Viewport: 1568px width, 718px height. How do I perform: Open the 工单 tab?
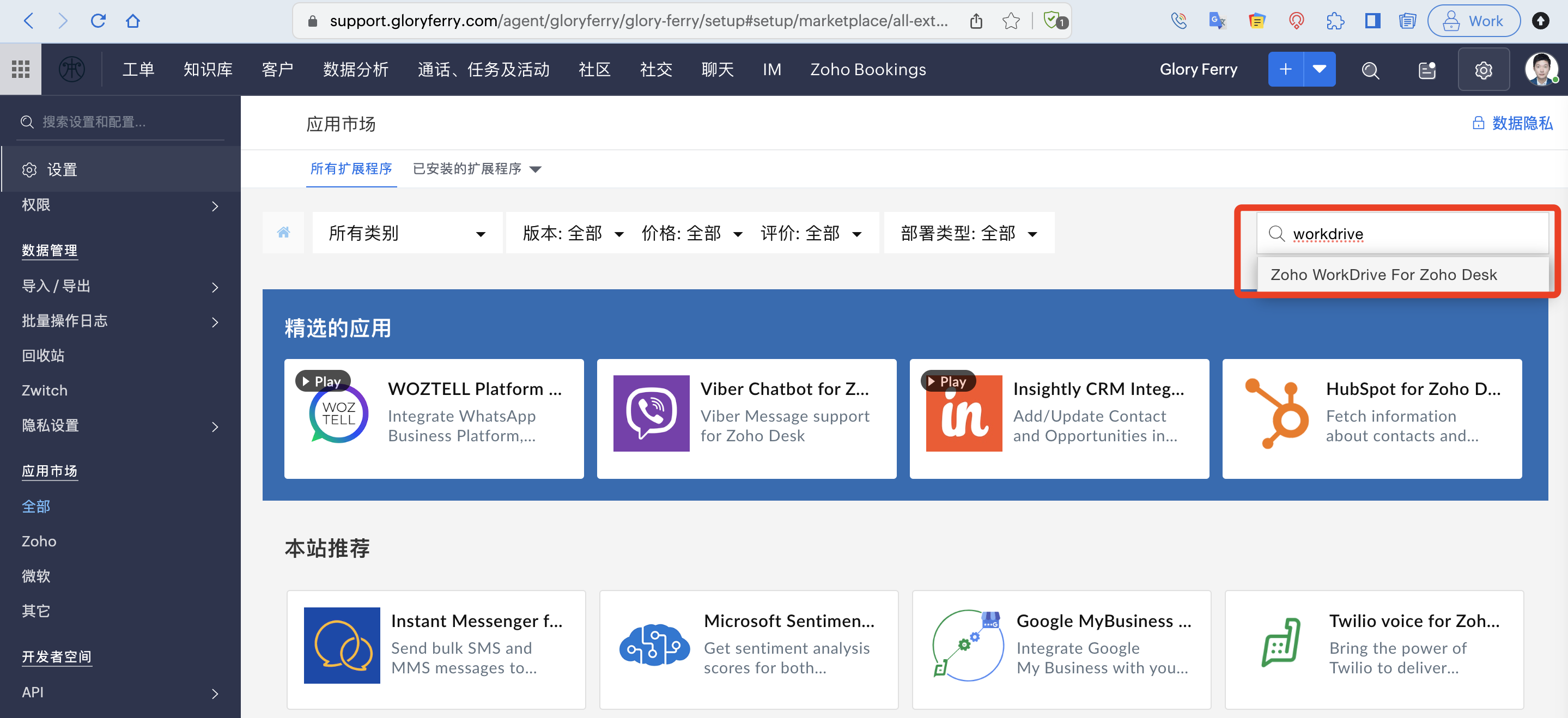(x=138, y=69)
